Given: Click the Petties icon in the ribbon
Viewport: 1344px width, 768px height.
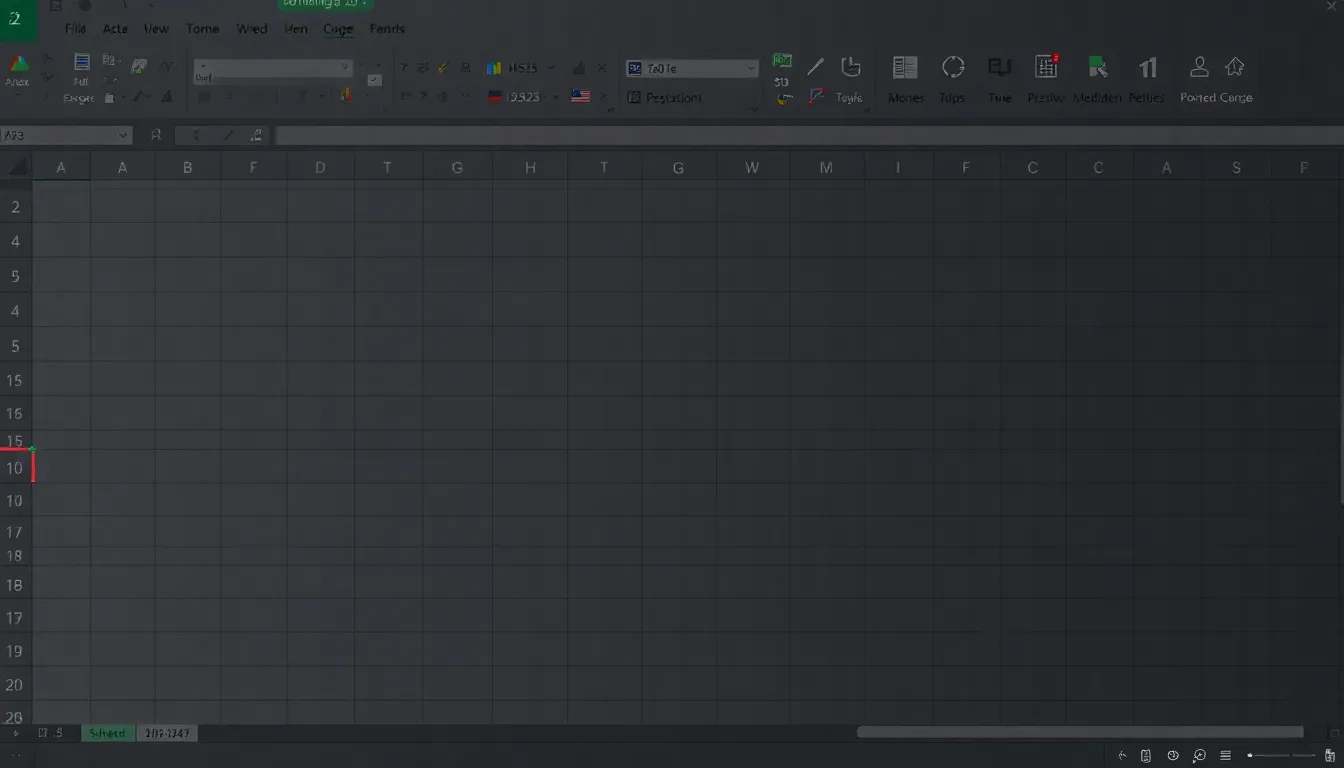Looking at the screenshot, I should [1148, 68].
